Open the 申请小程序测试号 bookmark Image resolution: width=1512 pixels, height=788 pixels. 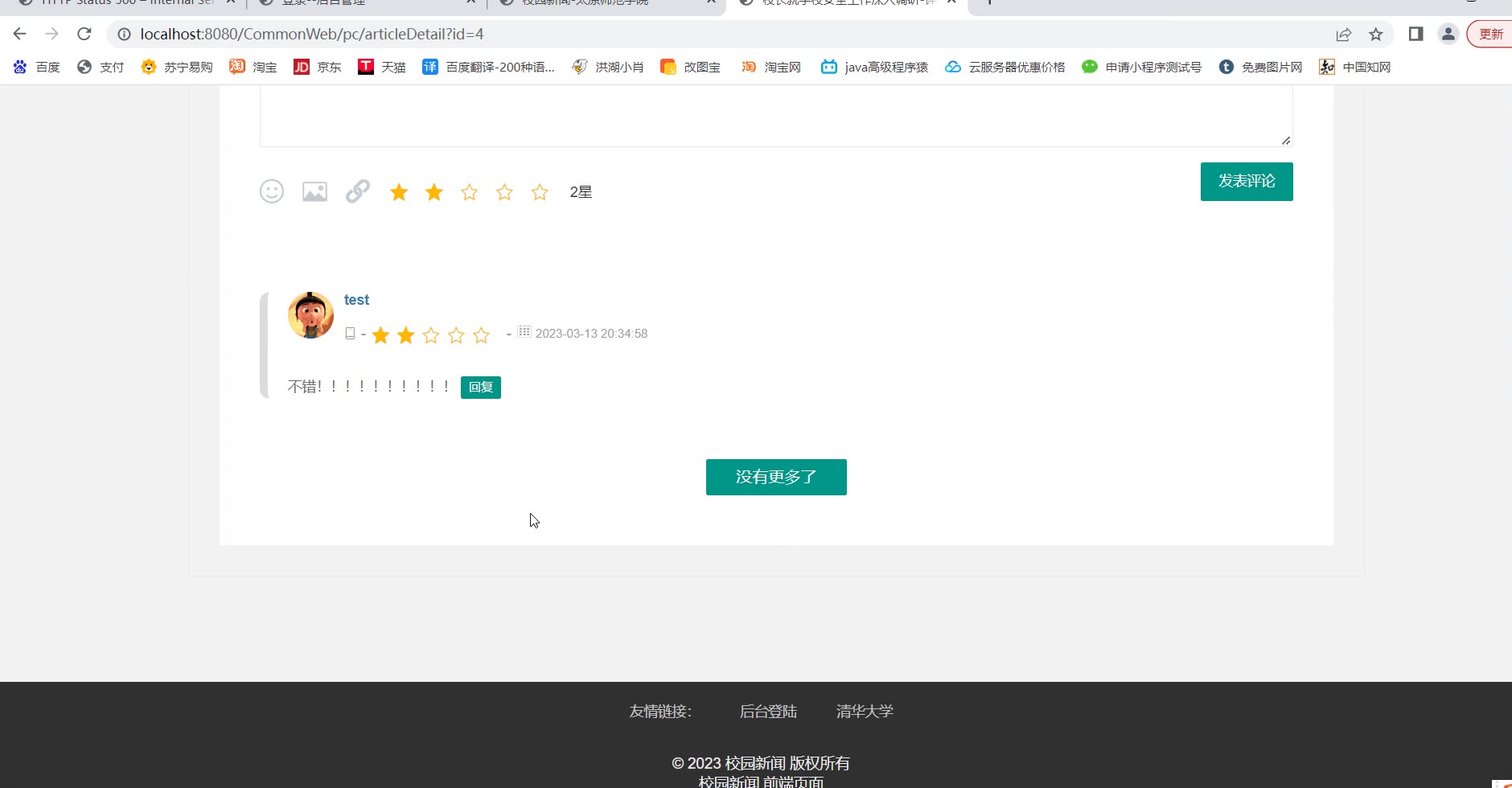1142,67
